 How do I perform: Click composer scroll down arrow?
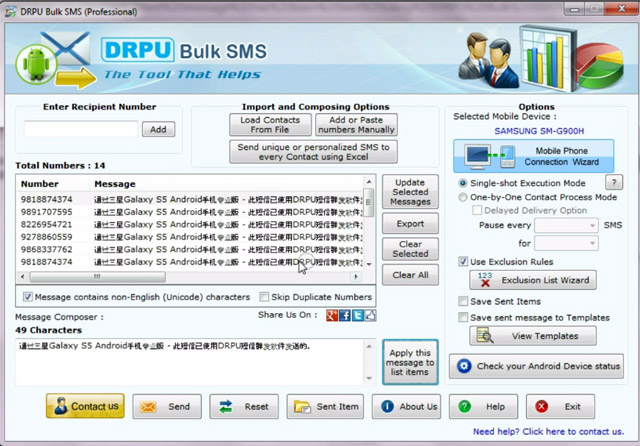[369, 378]
